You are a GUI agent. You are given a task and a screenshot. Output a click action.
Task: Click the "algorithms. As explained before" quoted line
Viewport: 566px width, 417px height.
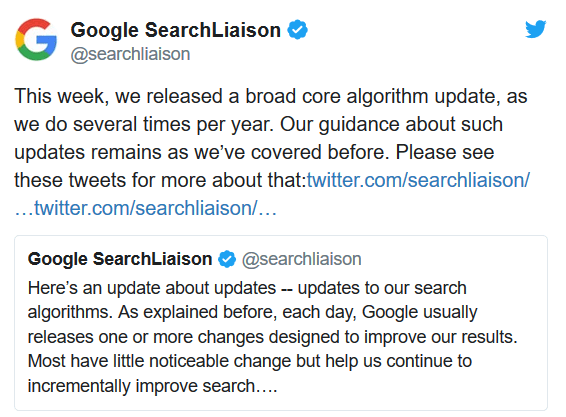coord(253,312)
